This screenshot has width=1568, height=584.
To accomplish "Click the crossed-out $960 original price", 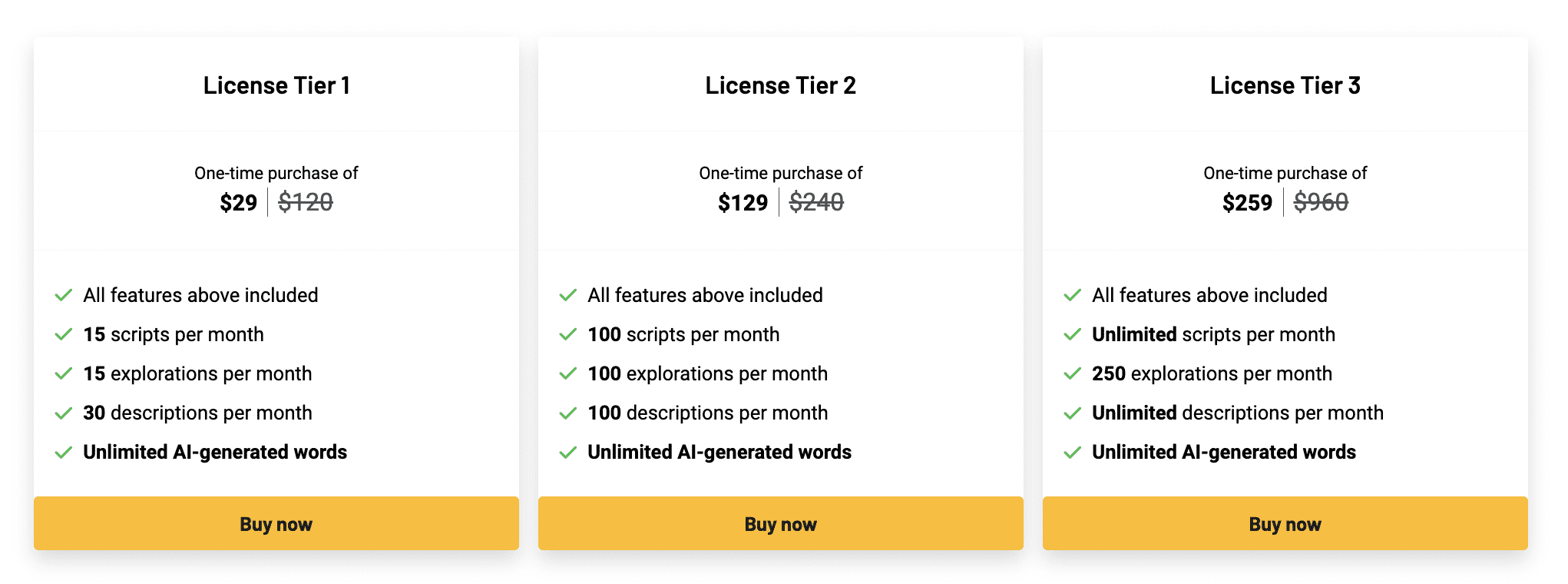I will tap(1321, 202).
